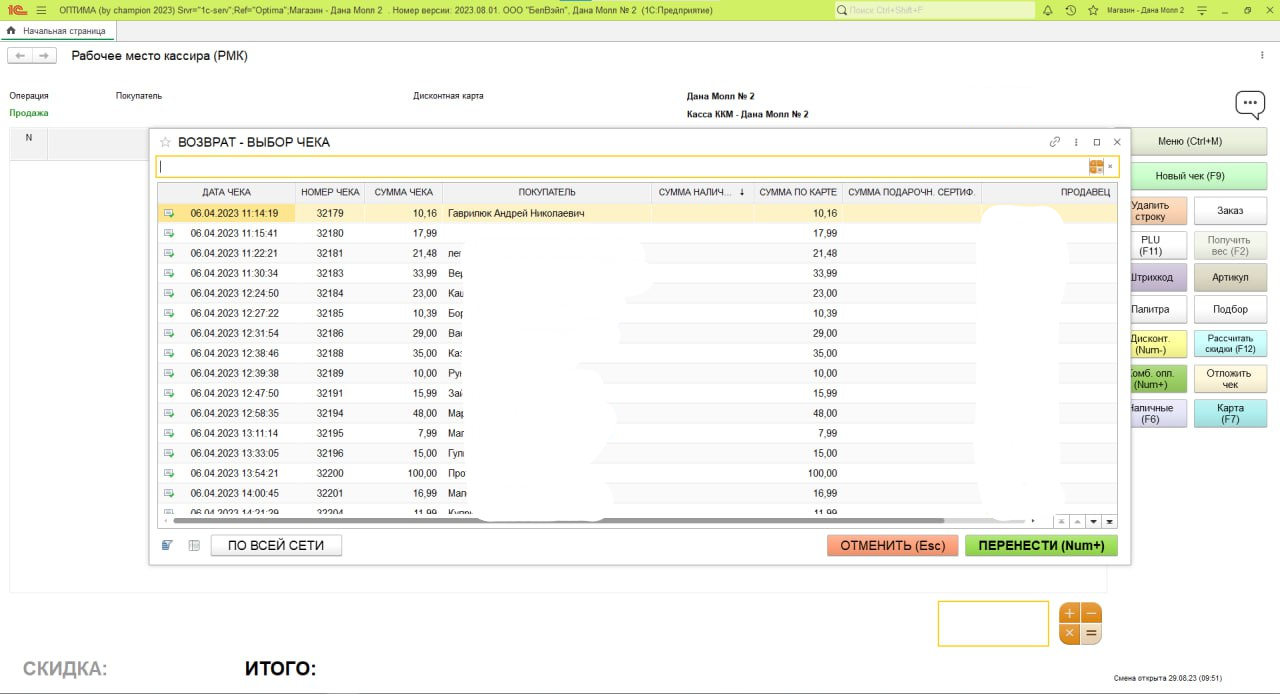This screenshot has height=694, width=1280.
Task: Open favorites star in title bar
Action: pyautogui.click(x=1093, y=10)
